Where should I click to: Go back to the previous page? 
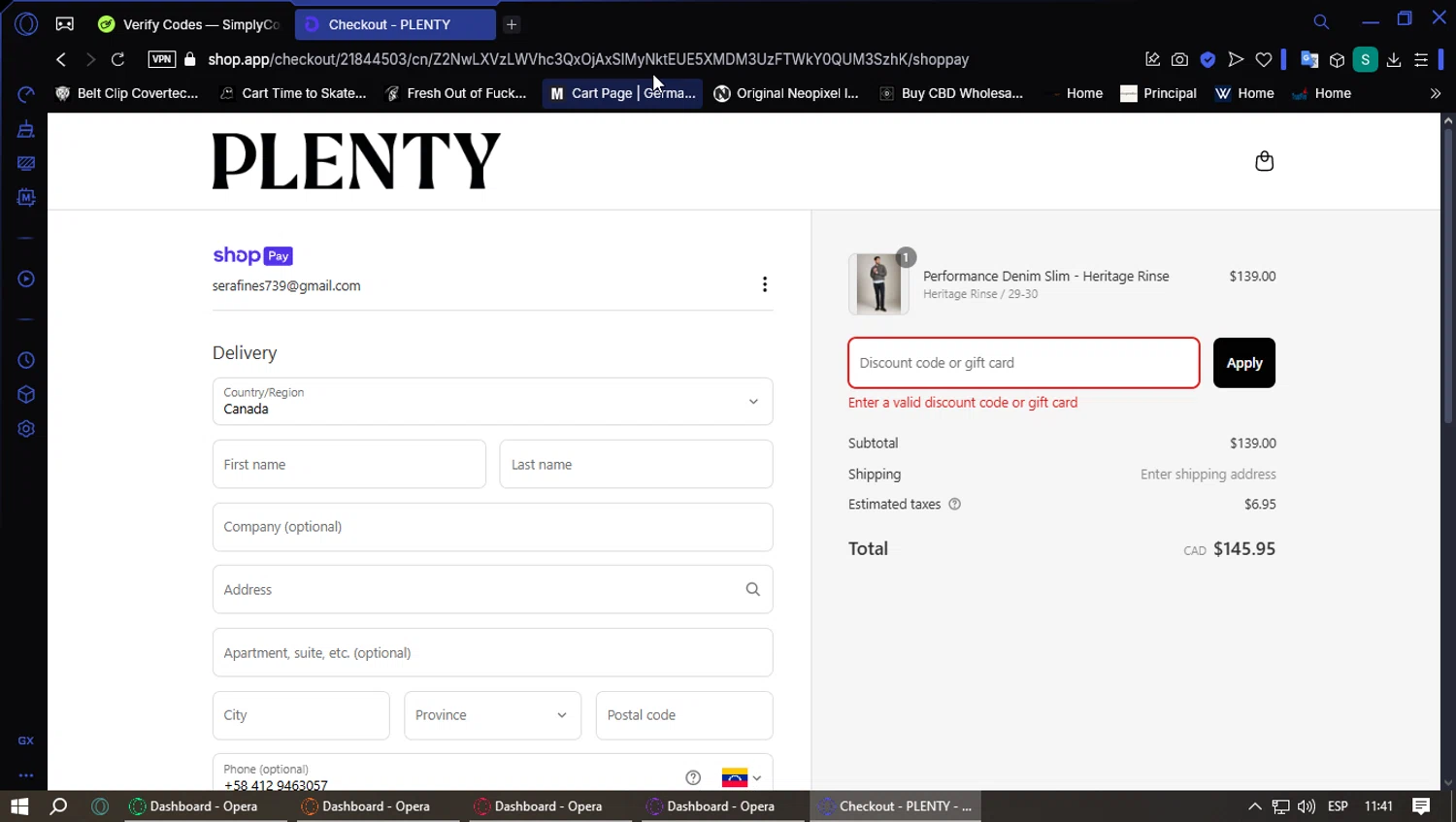(61, 59)
